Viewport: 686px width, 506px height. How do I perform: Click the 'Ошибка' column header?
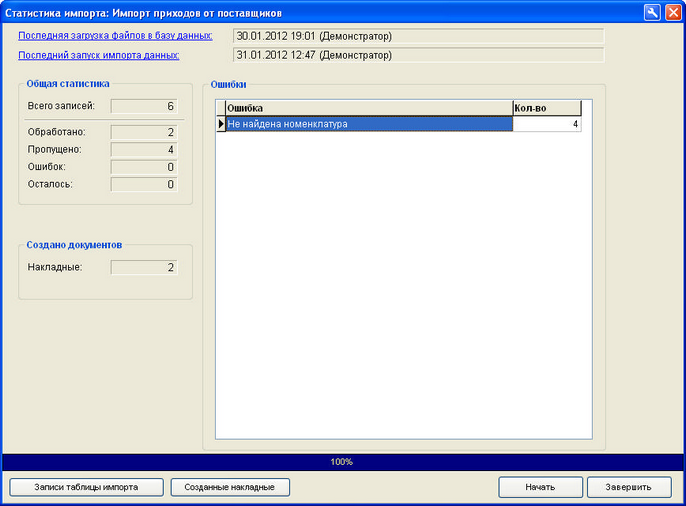click(x=368, y=108)
